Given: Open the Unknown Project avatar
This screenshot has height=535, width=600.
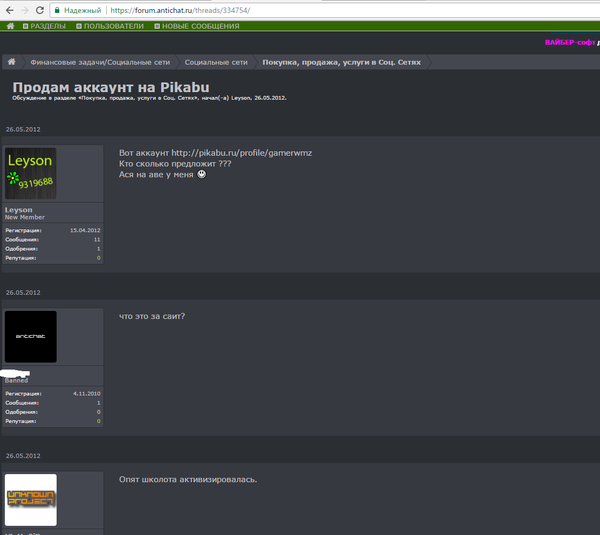Looking at the screenshot, I should (31, 500).
